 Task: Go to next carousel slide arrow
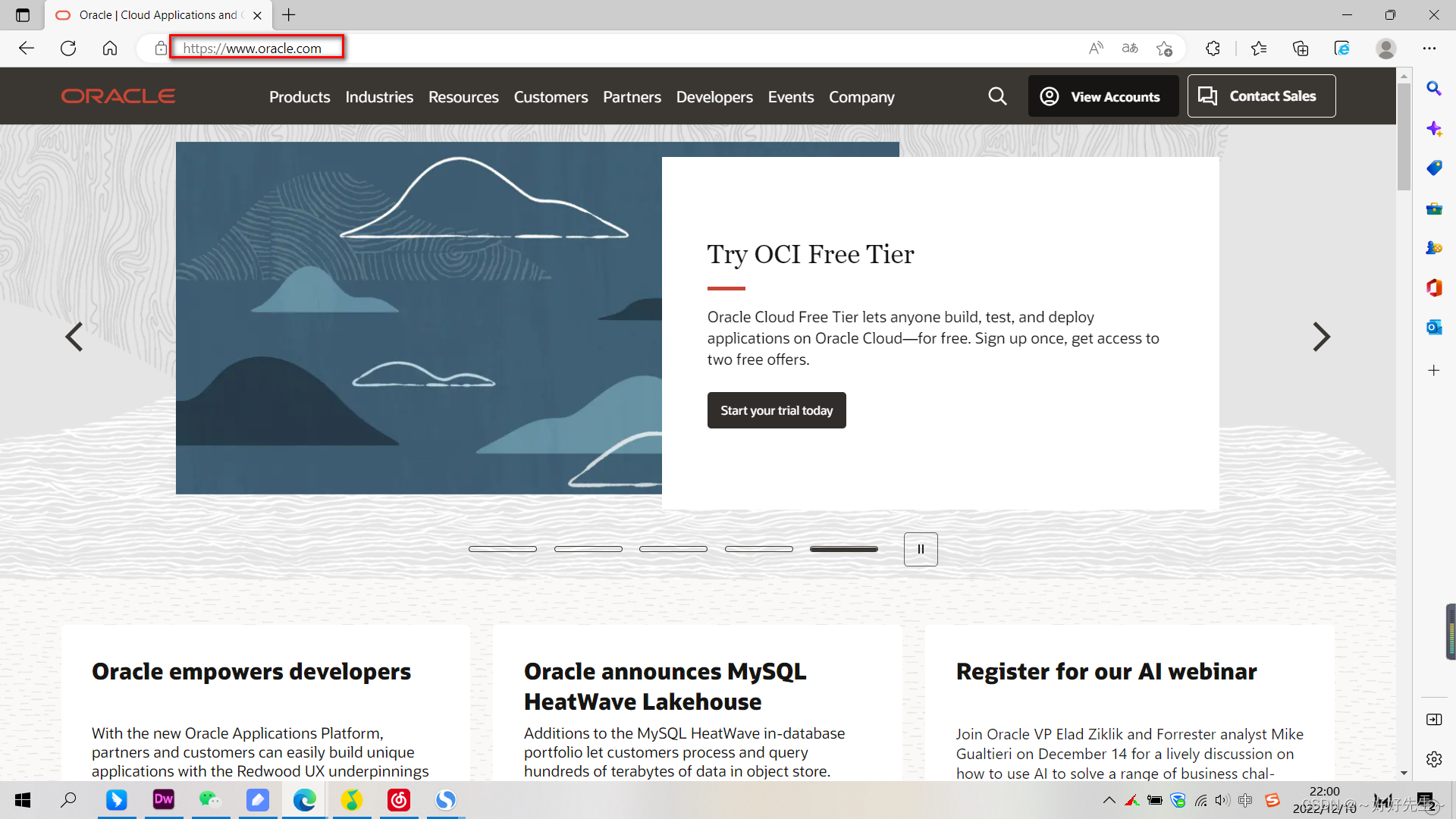pyautogui.click(x=1321, y=337)
